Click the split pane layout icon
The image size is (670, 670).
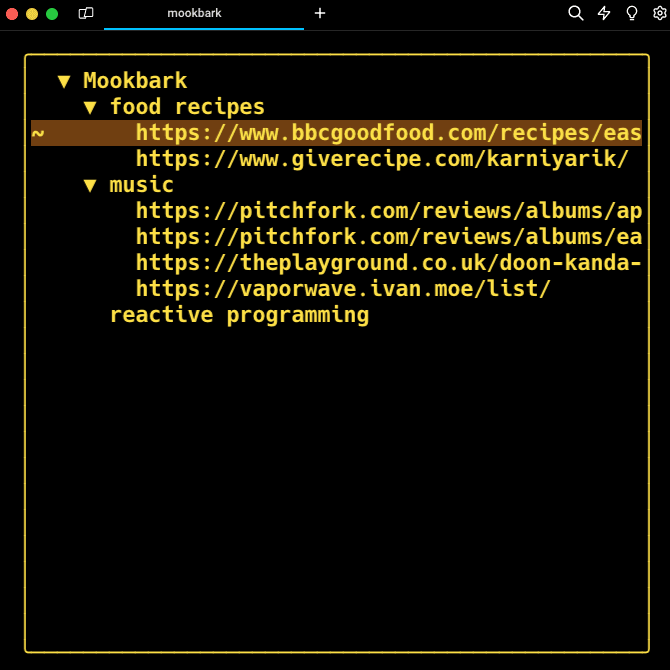[86, 13]
